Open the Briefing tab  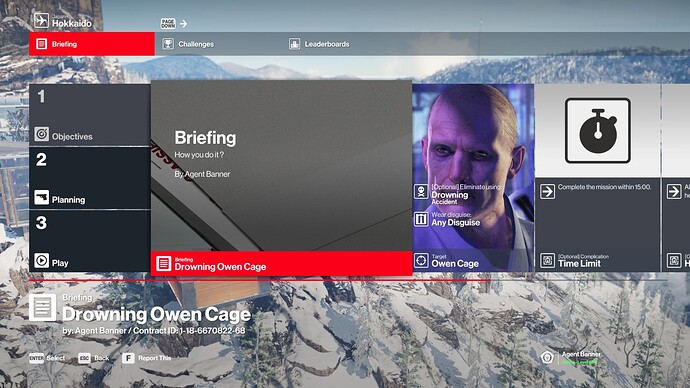coord(92,44)
